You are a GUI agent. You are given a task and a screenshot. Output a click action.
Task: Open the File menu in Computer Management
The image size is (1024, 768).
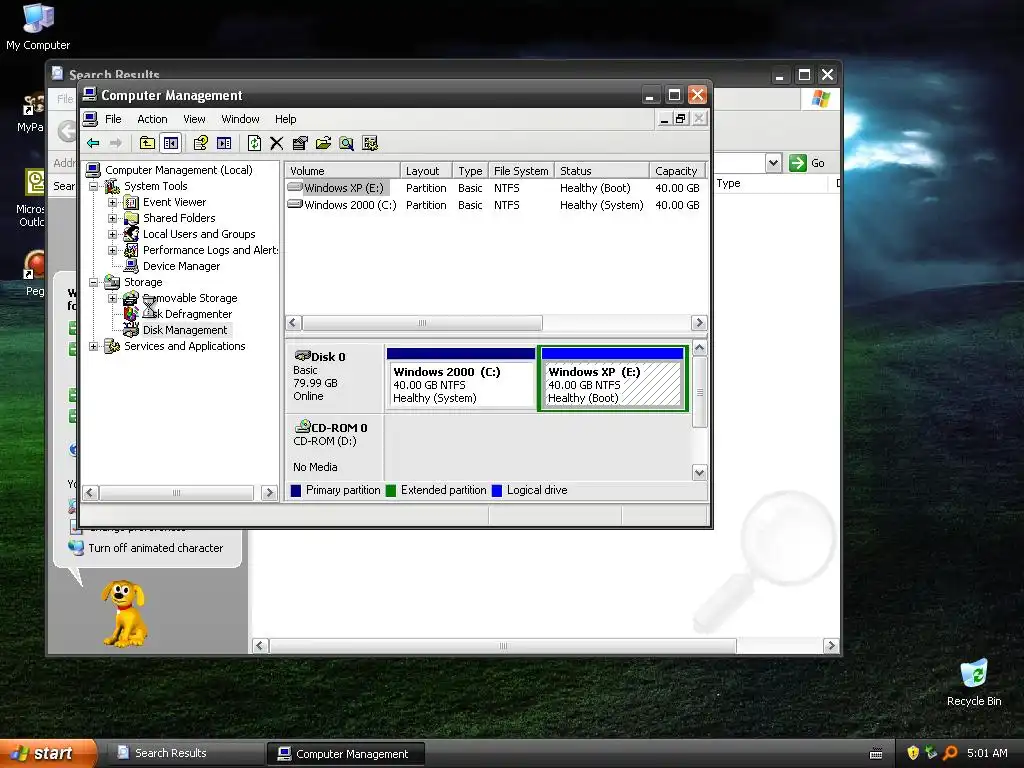113,119
